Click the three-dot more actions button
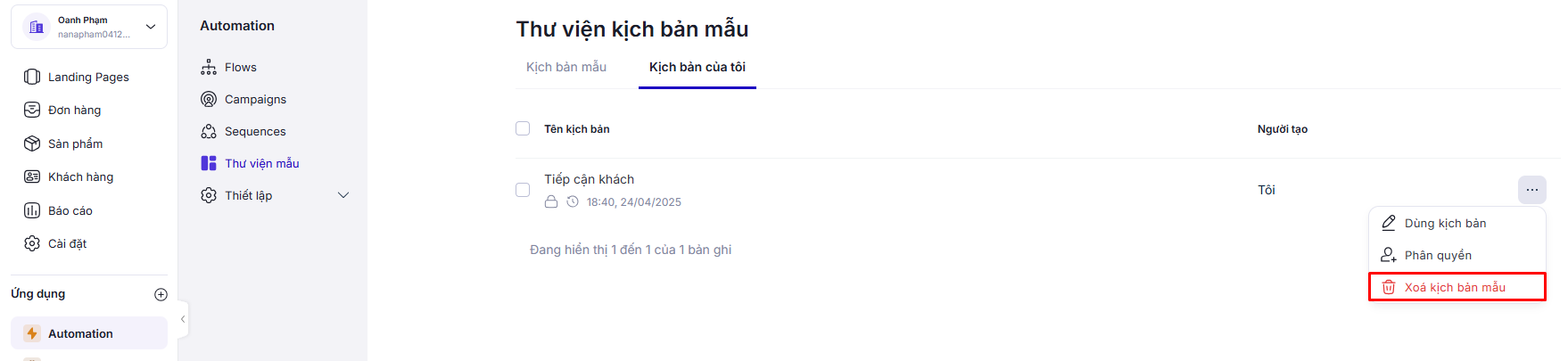Screen dimensions: 1568x361 pos(1531,190)
